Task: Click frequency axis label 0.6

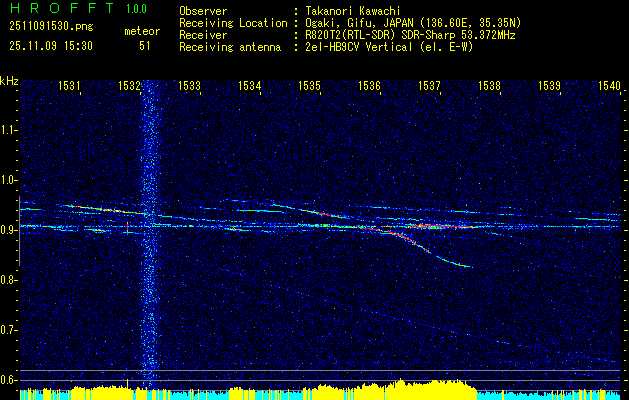Action: pyautogui.click(x=7, y=380)
